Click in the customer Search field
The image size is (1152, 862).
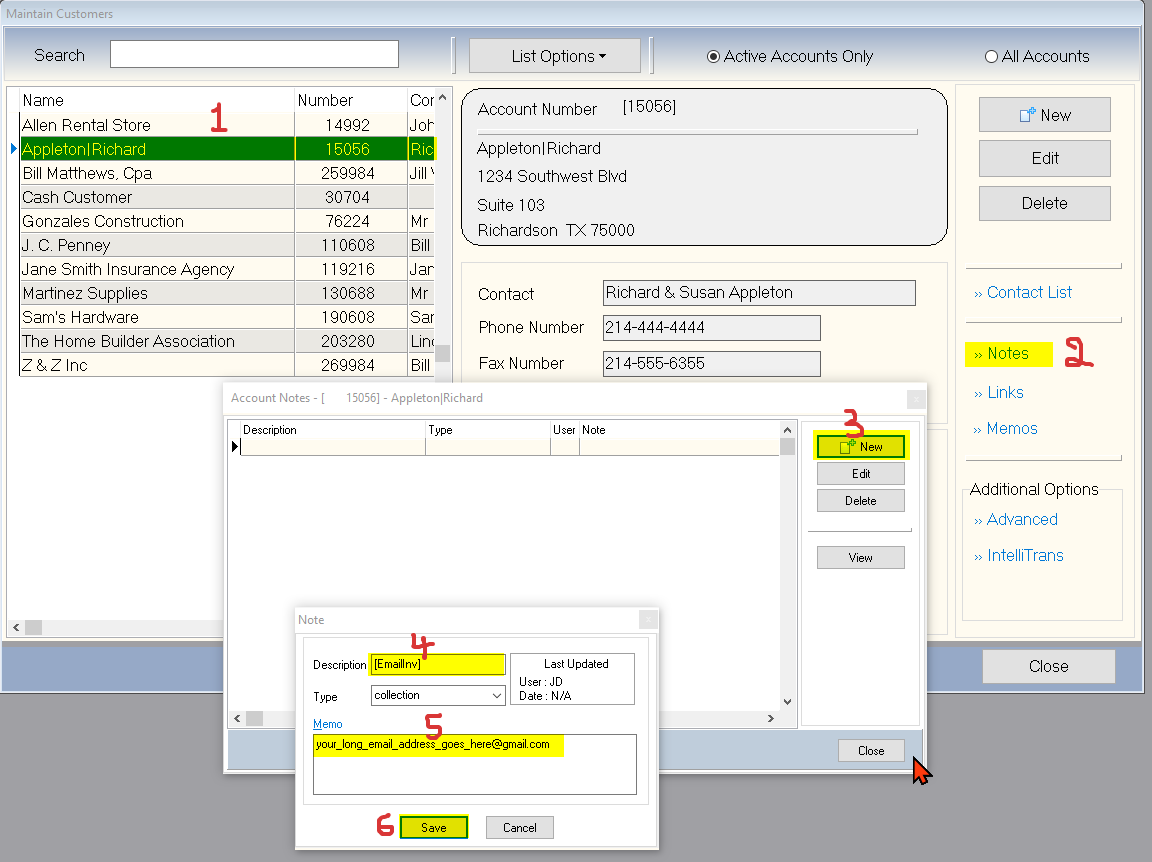[x=254, y=54]
